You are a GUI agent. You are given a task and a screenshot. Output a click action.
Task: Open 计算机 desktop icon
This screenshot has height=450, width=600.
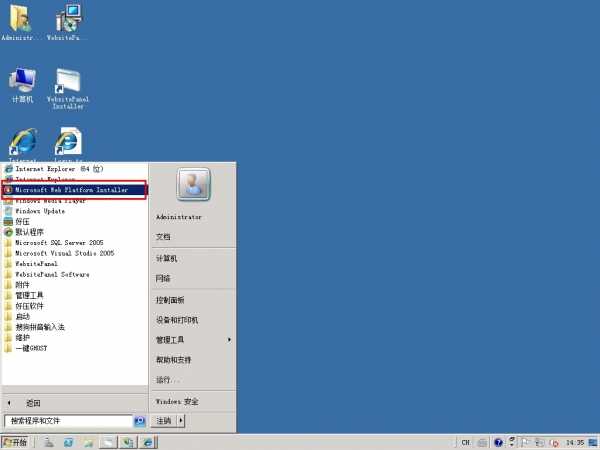click(x=23, y=85)
